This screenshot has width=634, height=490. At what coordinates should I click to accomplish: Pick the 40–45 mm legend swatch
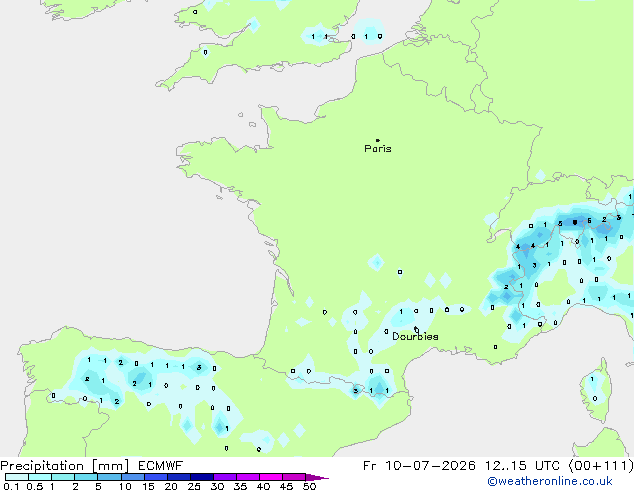point(271,477)
